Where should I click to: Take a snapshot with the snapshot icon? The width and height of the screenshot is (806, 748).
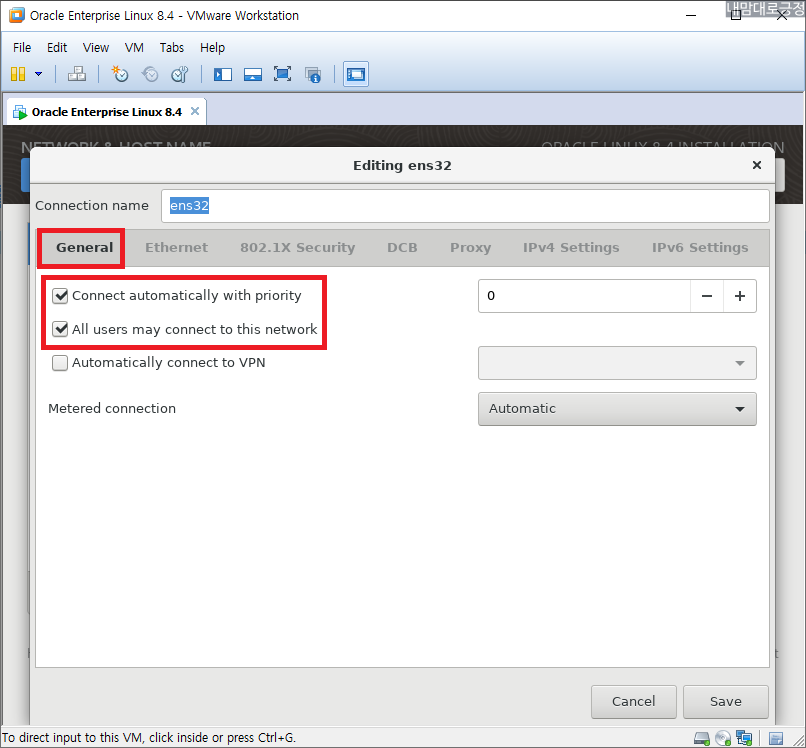click(120, 74)
